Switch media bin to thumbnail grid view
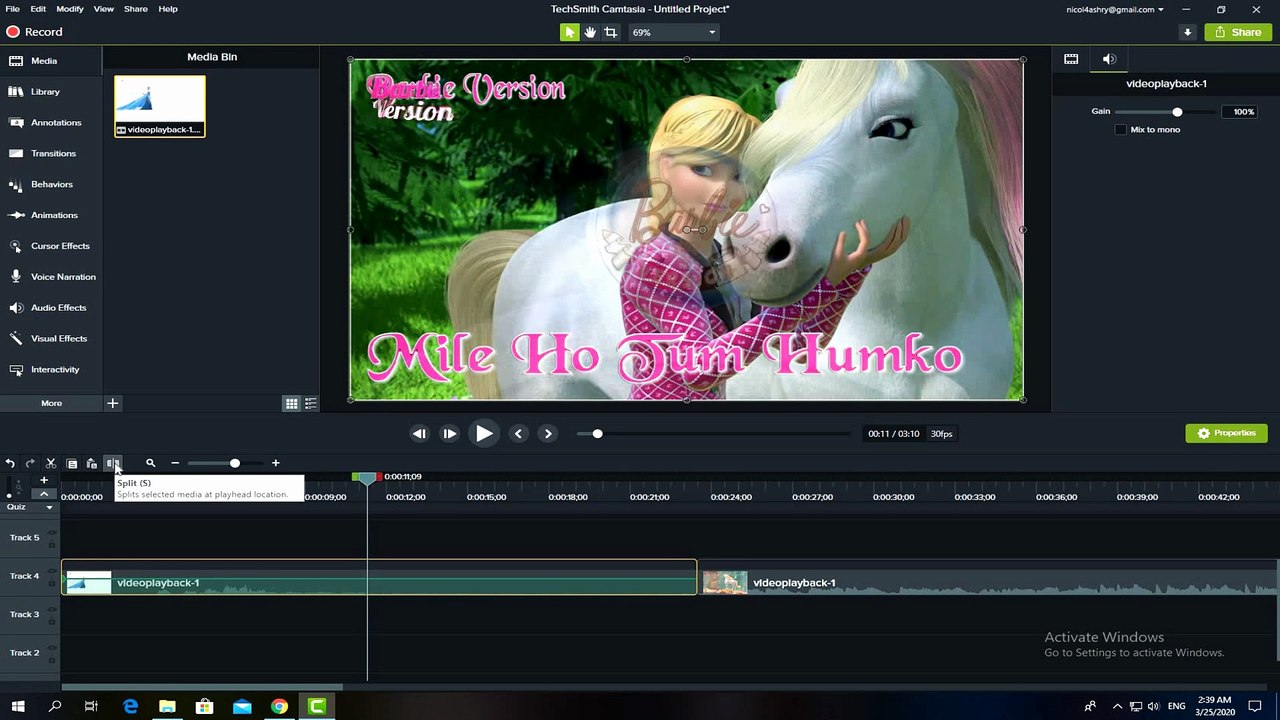This screenshot has height=720, width=1280. tap(291, 404)
